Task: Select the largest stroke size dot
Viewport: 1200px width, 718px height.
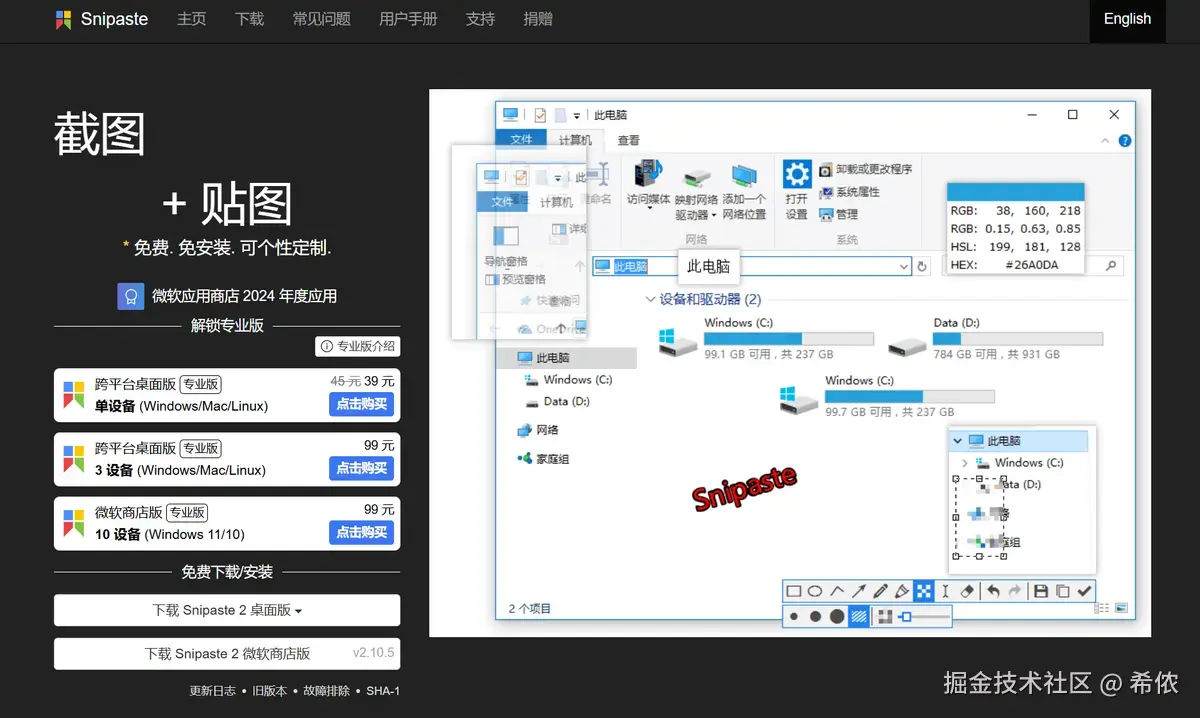Action: point(837,616)
